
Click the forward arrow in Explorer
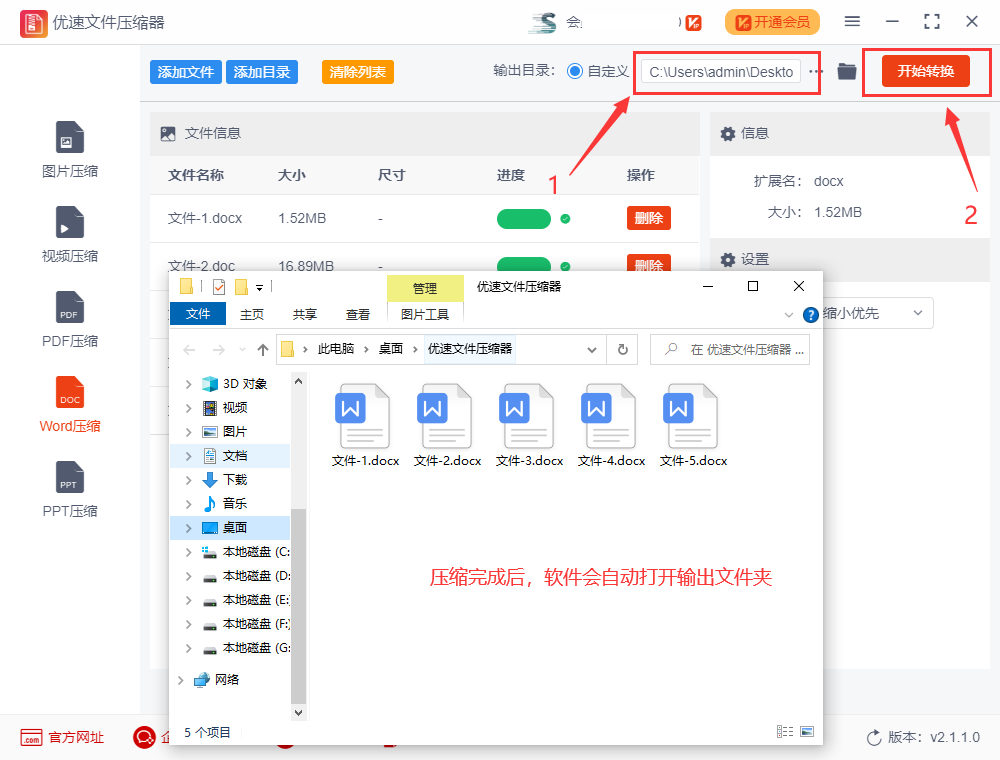219,349
